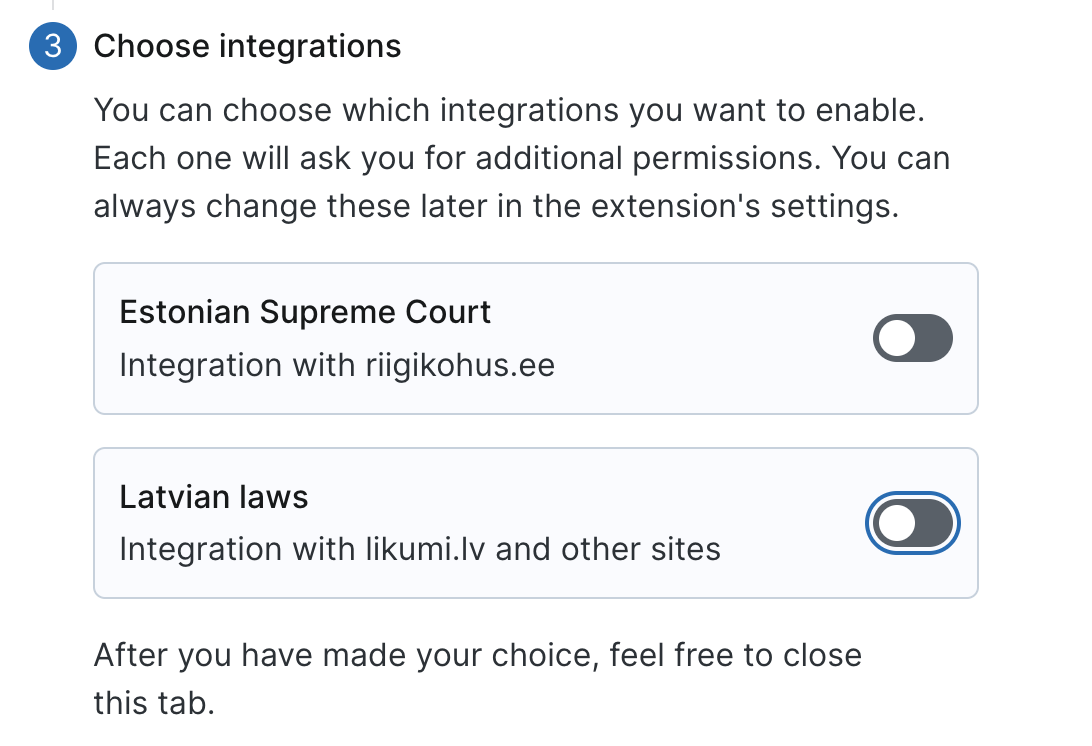The height and width of the screenshot is (746, 1092).
Task: Click the "Choose integrations" step heading
Action: [x=247, y=47]
